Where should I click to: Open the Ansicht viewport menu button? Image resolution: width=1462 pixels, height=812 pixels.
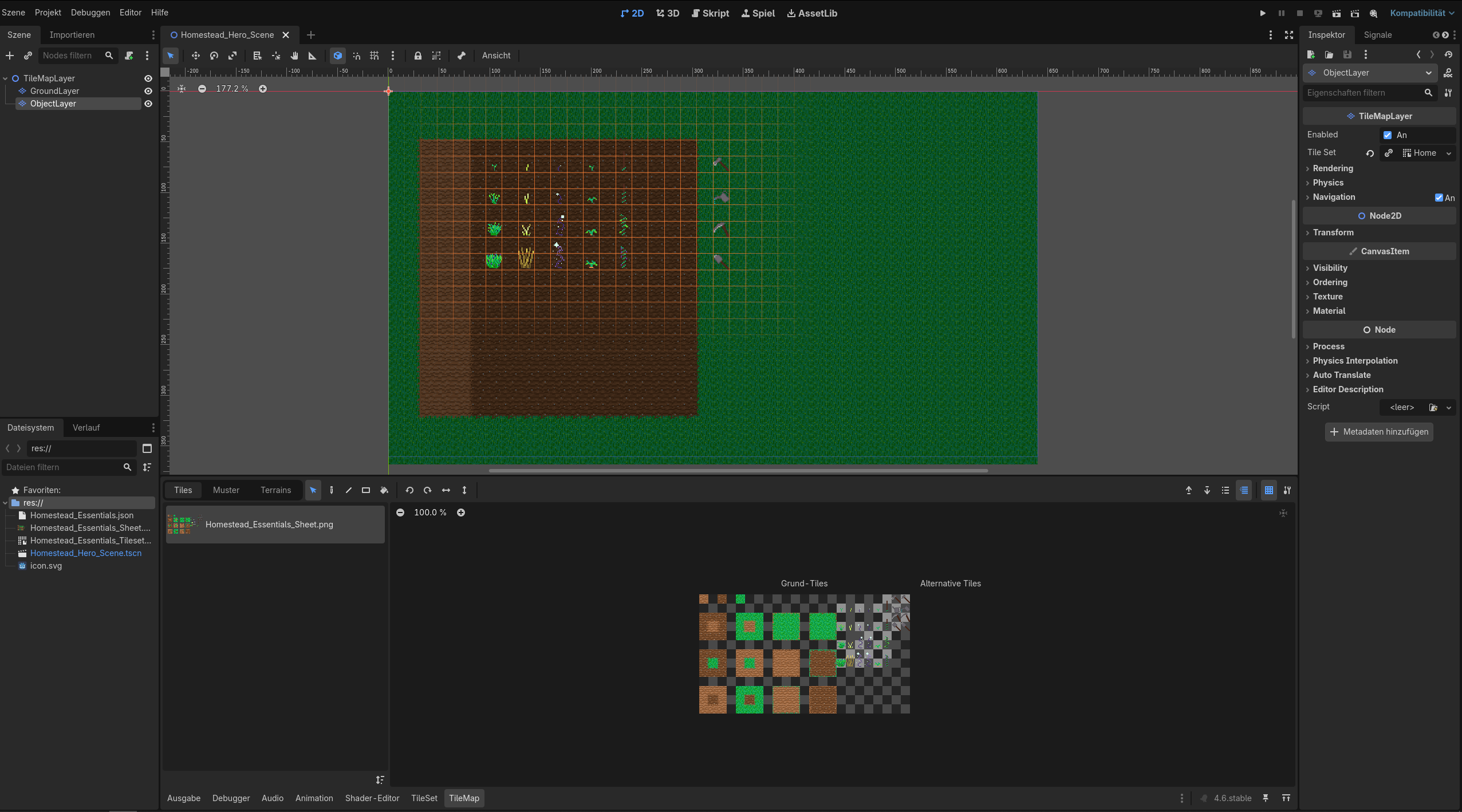pos(496,56)
